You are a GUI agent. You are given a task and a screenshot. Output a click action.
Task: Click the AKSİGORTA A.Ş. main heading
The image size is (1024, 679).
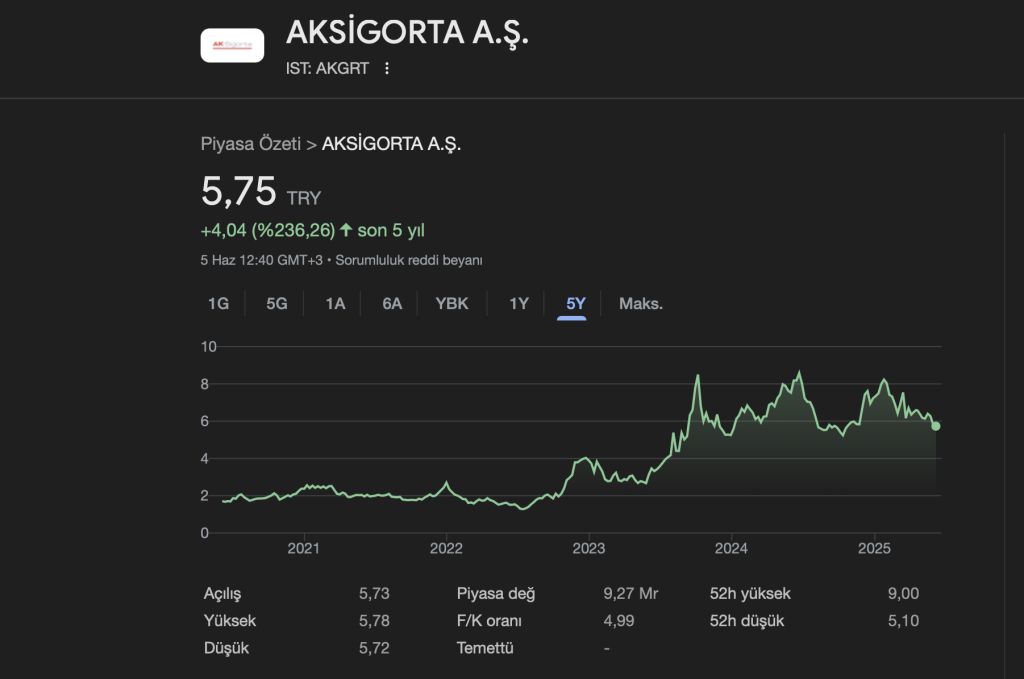(x=407, y=33)
